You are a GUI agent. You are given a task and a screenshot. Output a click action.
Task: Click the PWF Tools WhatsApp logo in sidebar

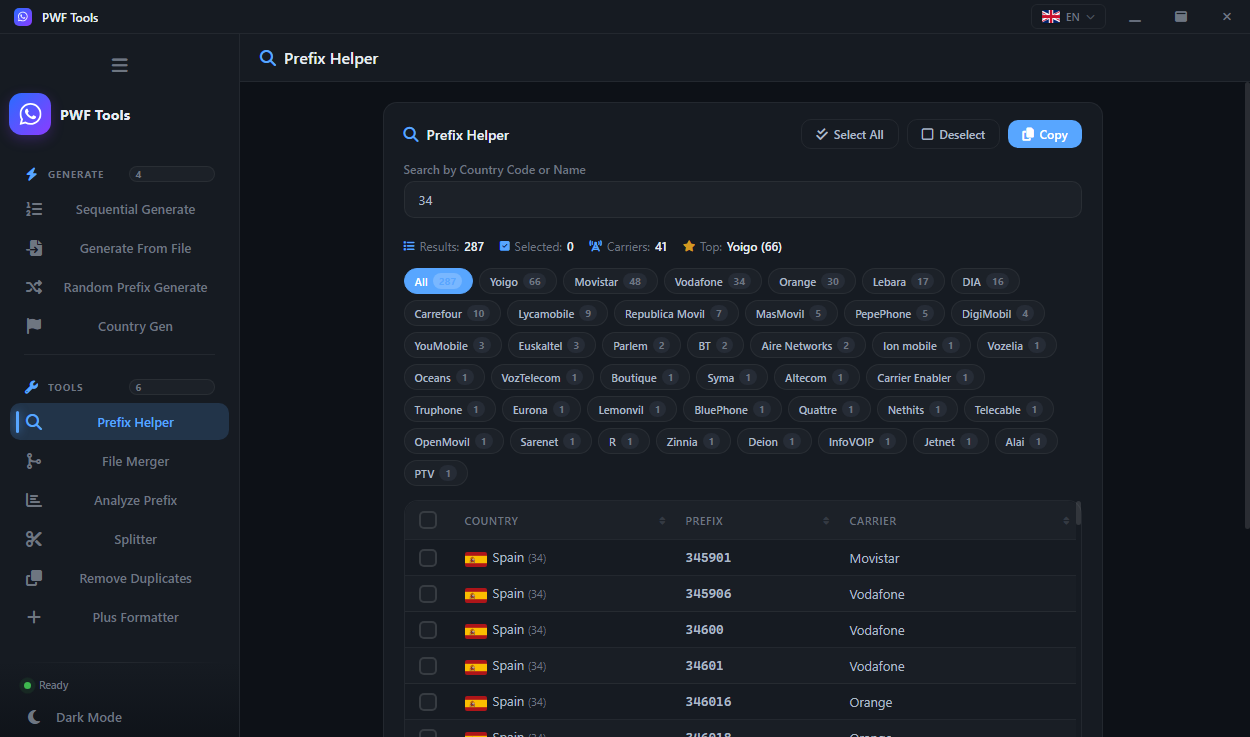[x=30, y=114]
